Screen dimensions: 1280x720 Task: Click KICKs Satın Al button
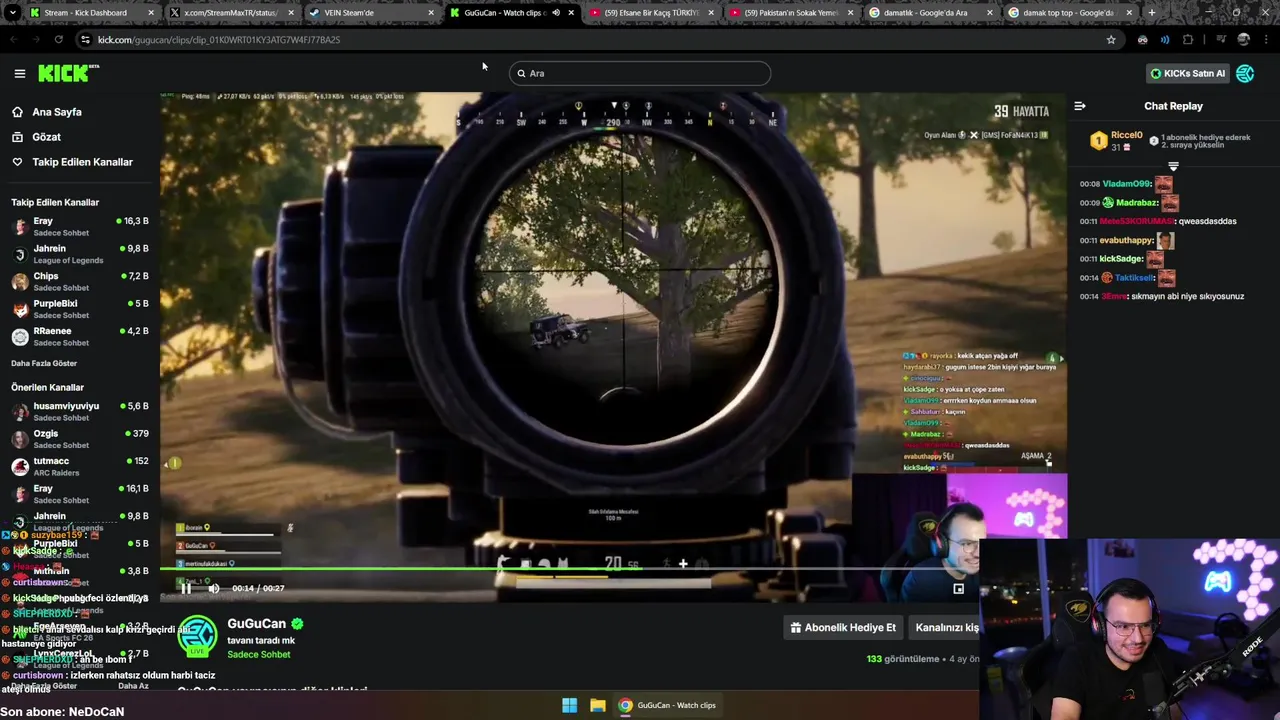tap(1187, 73)
